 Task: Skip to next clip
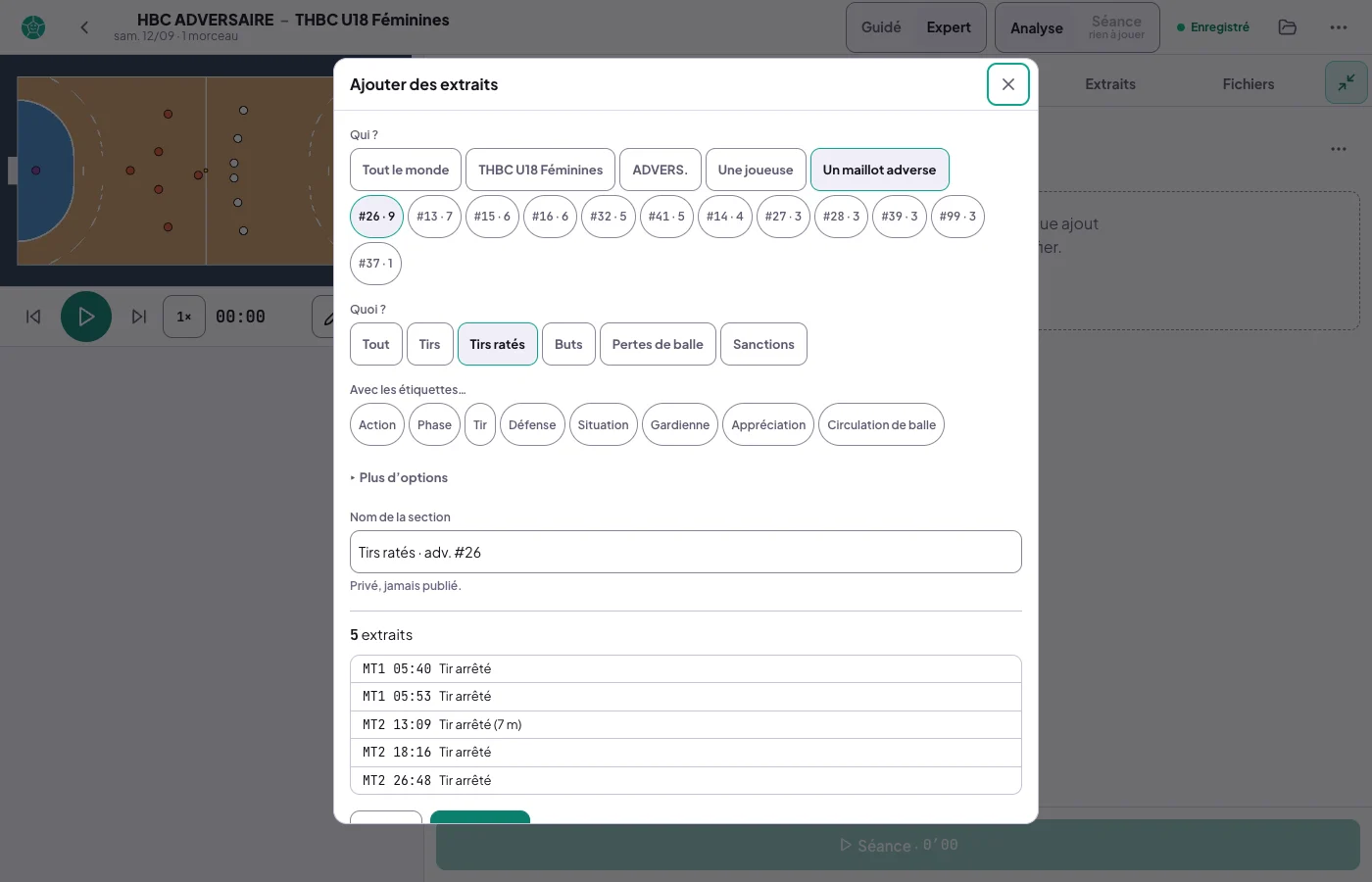(x=139, y=317)
